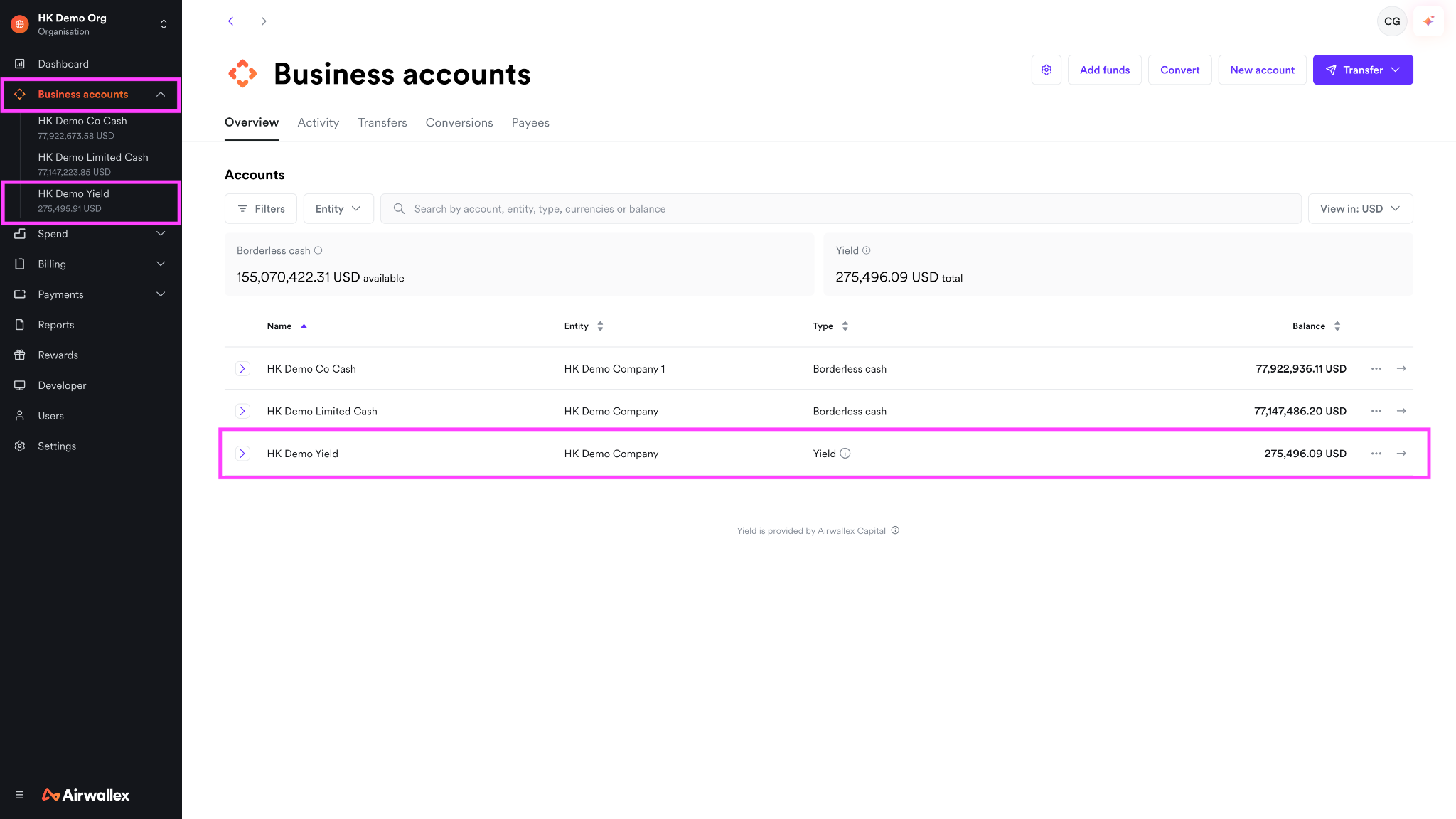The image size is (1456, 819).
Task: Click the Developer monitor icon
Action: coord(20,385)
